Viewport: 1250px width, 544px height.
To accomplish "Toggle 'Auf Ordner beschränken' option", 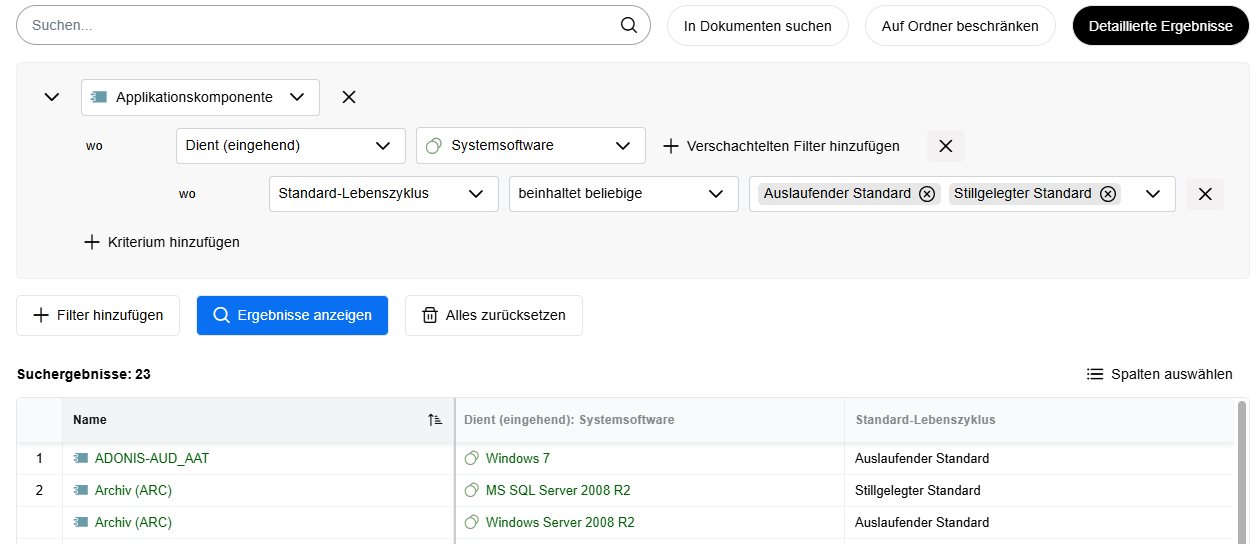I will click(x=959, y=26).
